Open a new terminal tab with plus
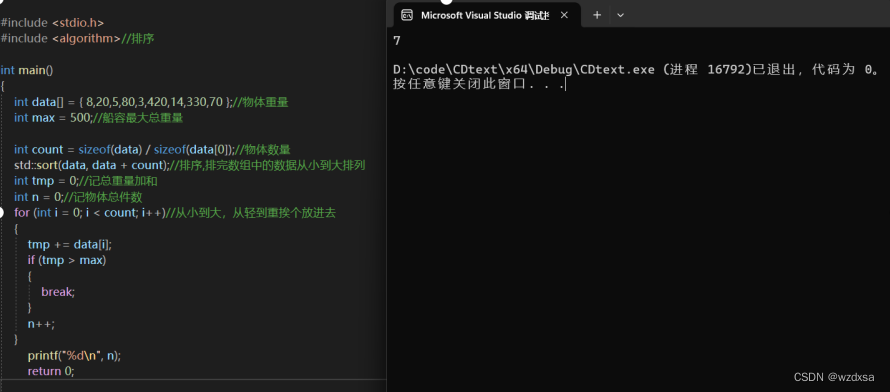 point(597,15)
